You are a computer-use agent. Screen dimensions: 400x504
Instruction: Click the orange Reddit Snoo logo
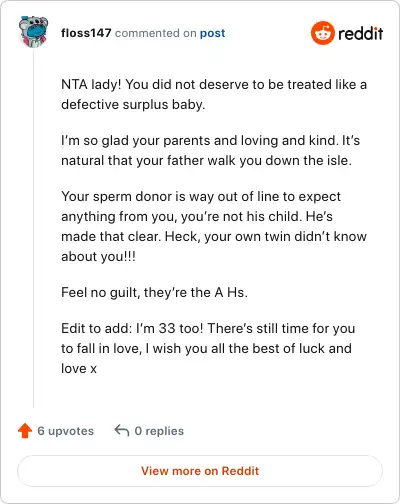(323, 33)
